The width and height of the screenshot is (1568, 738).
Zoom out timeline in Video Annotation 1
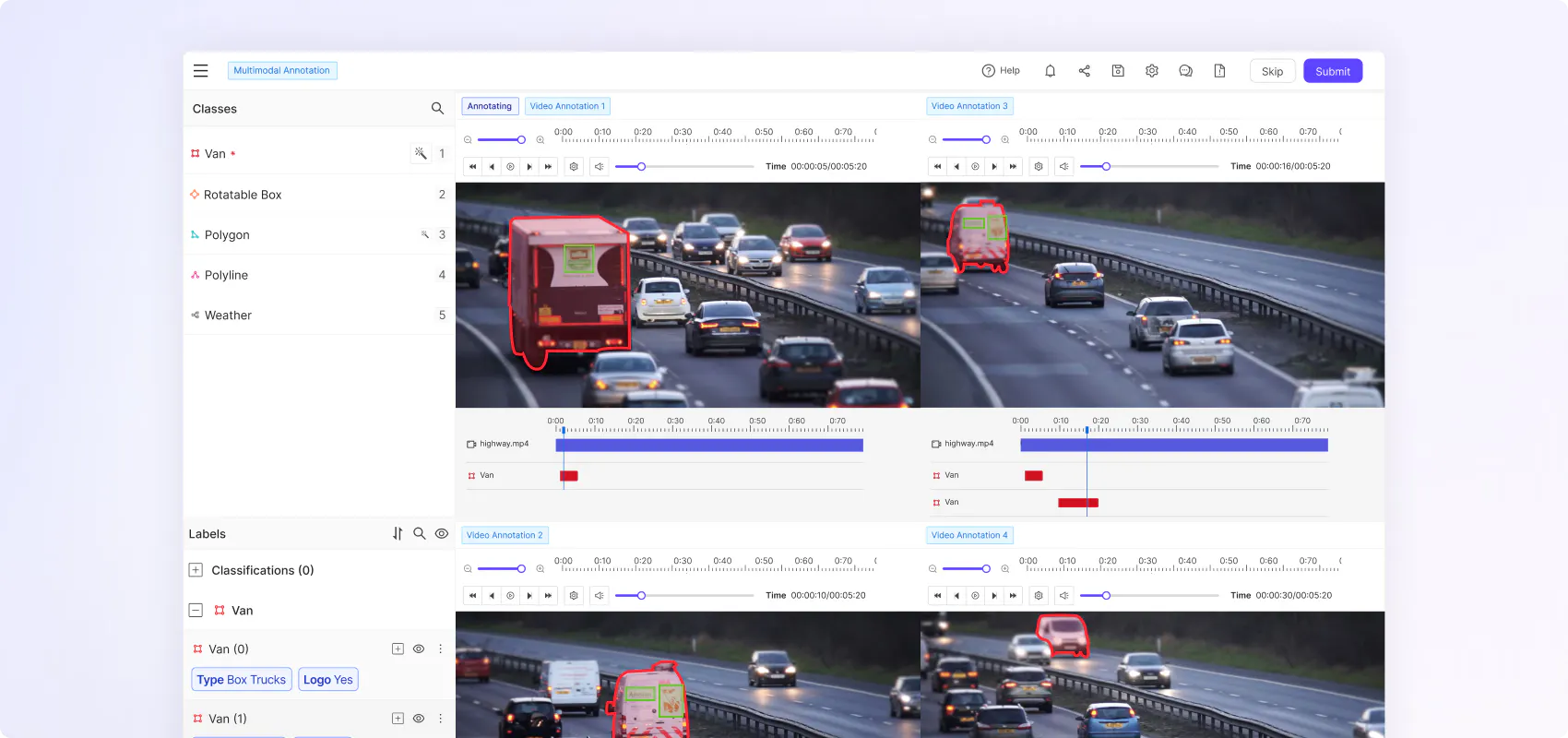(468, 140)
